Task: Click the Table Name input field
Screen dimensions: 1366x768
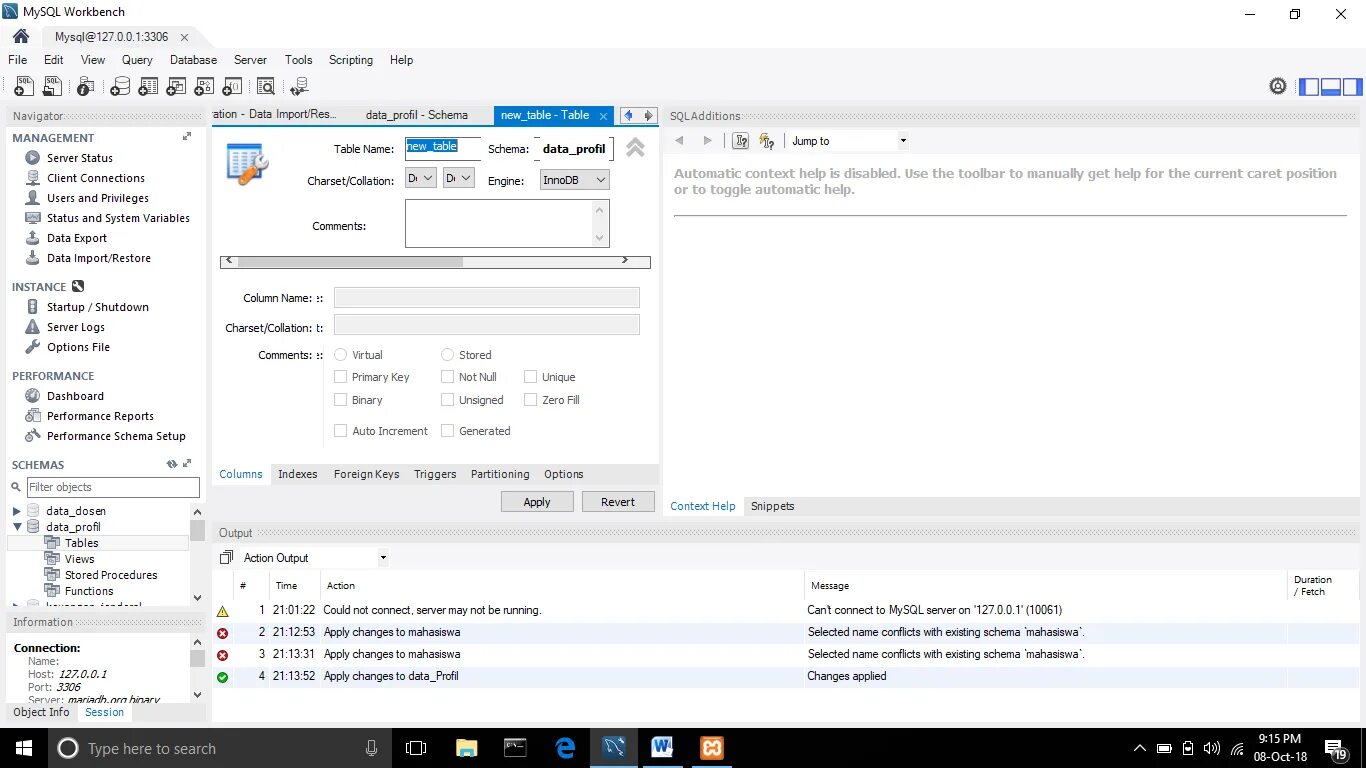Action: point(443,148)
